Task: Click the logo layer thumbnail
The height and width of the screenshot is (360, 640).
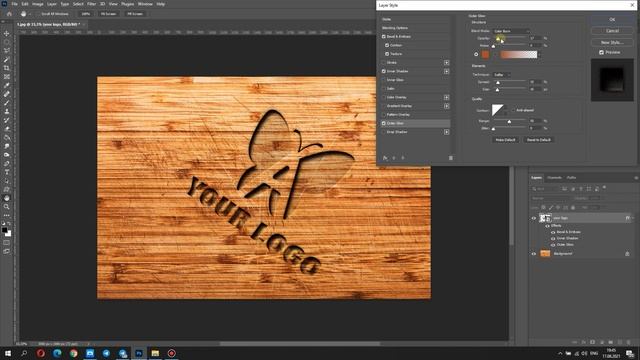Action: tap(545, 218)
